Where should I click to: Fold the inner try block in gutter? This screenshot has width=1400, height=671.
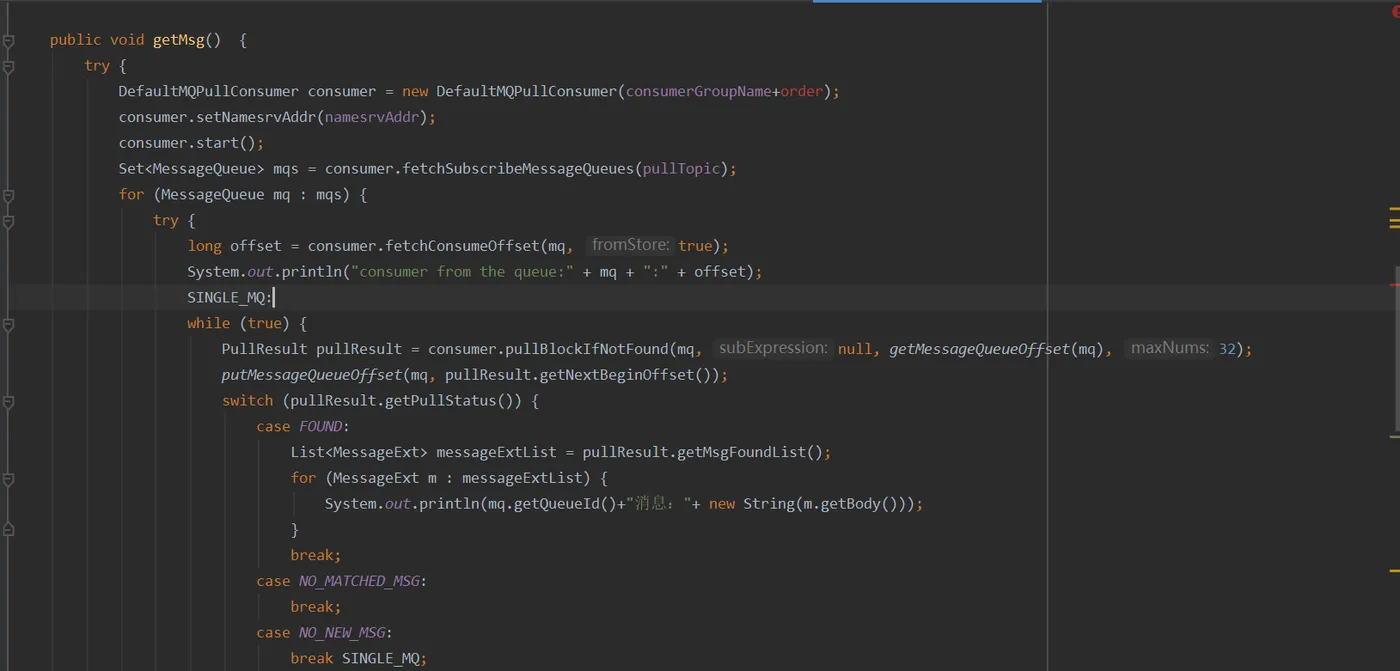(x=8, y=222)
